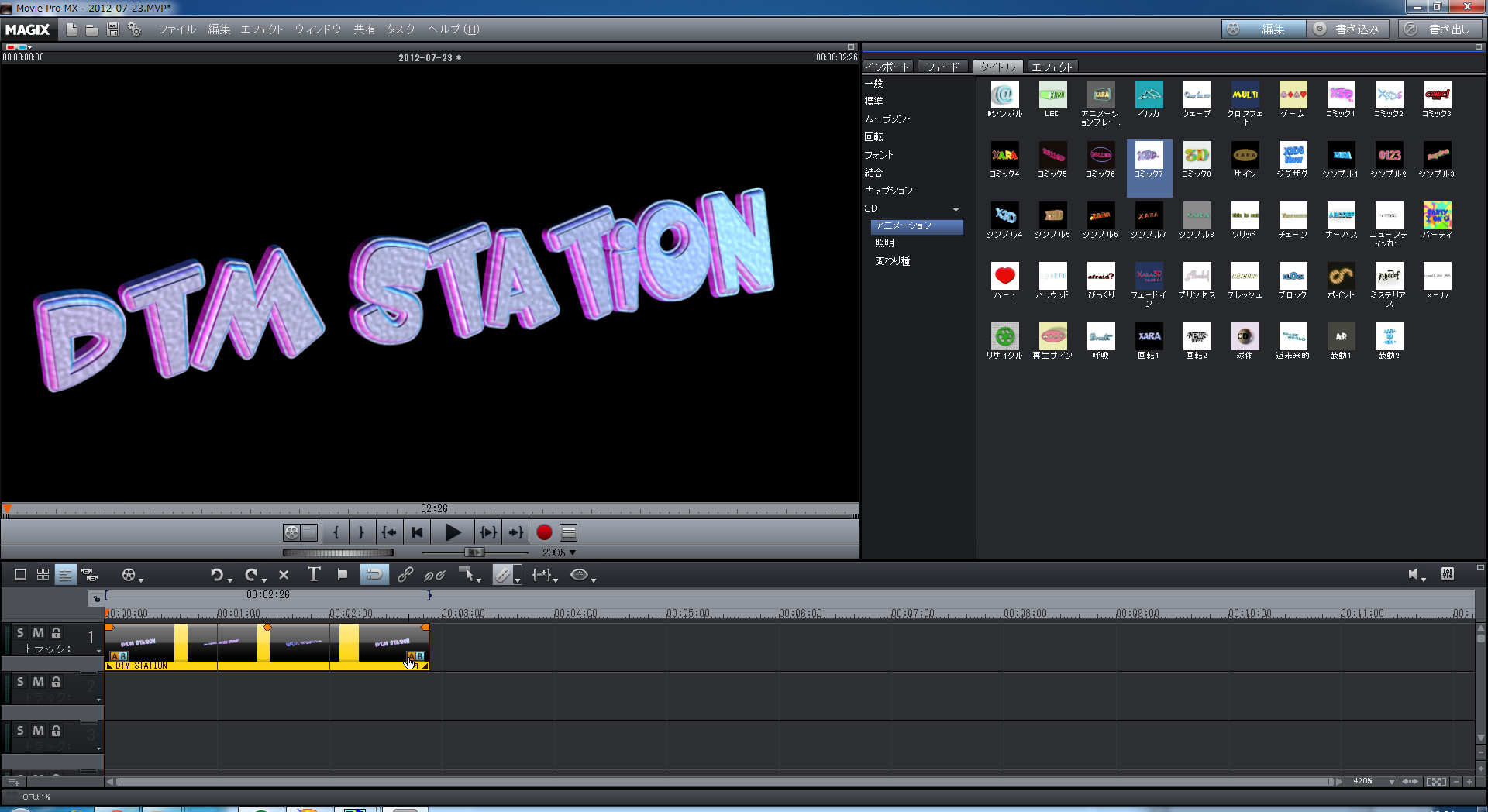
Task: Open program settings gear icon
Action: [135, 29]
